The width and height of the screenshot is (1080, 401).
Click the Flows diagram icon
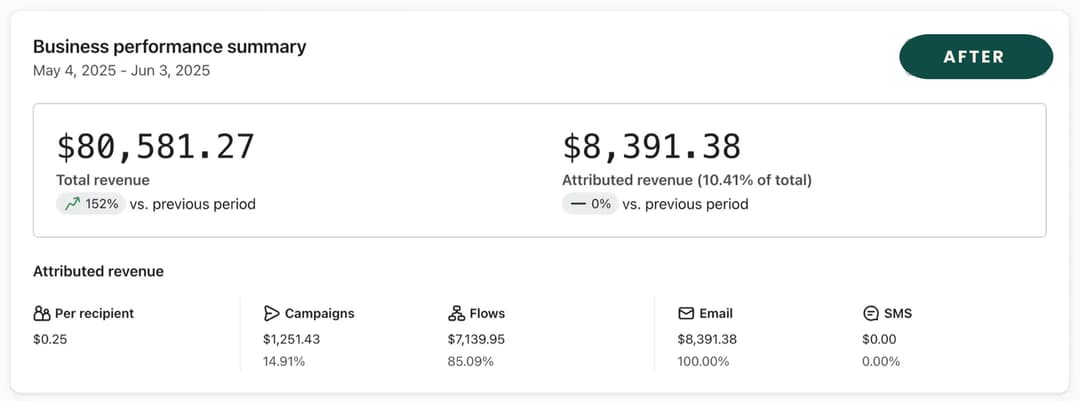(456, 313)
